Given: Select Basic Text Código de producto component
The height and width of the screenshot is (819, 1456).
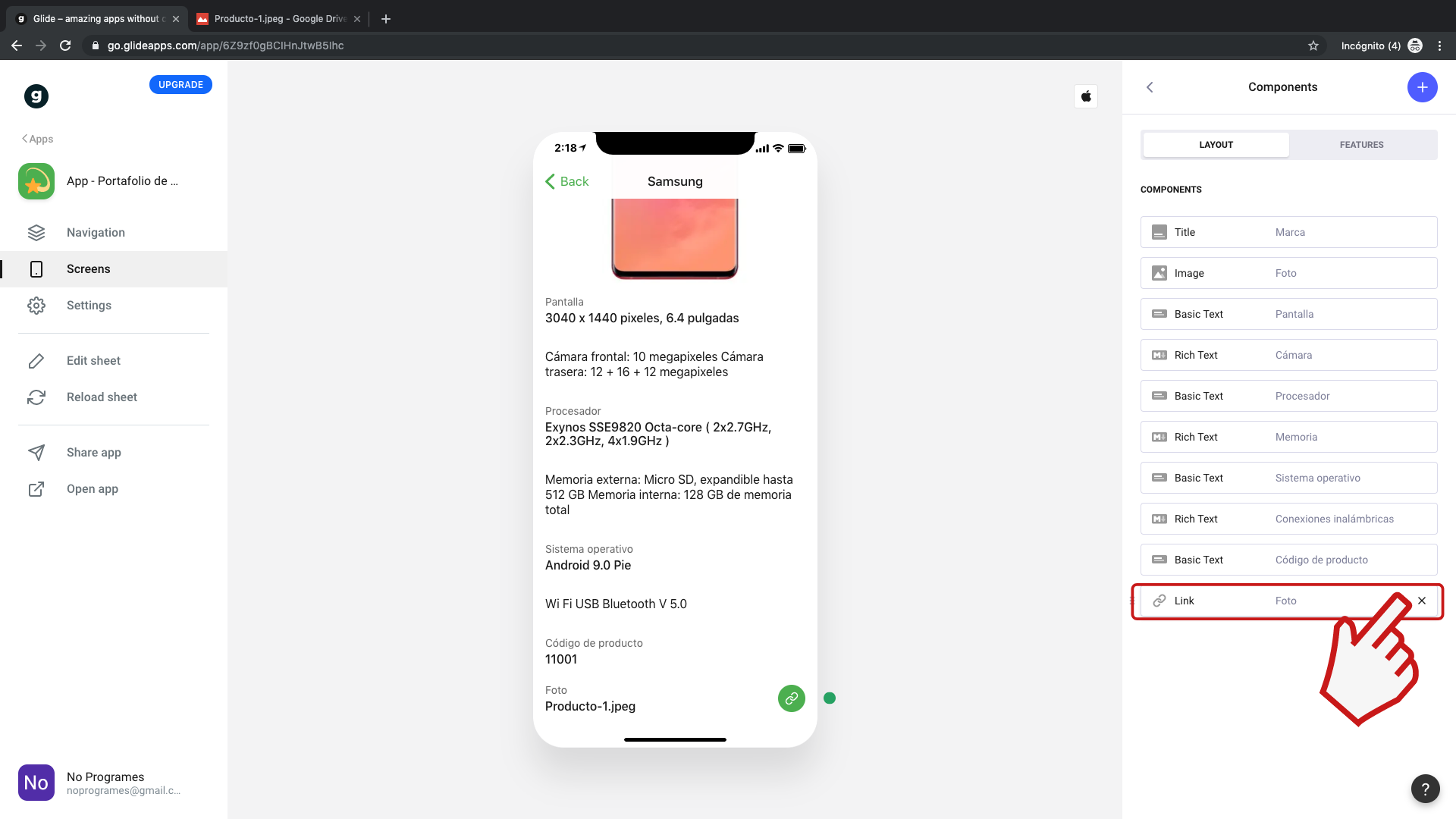Looking at the screenshot, I should 1288,560.
